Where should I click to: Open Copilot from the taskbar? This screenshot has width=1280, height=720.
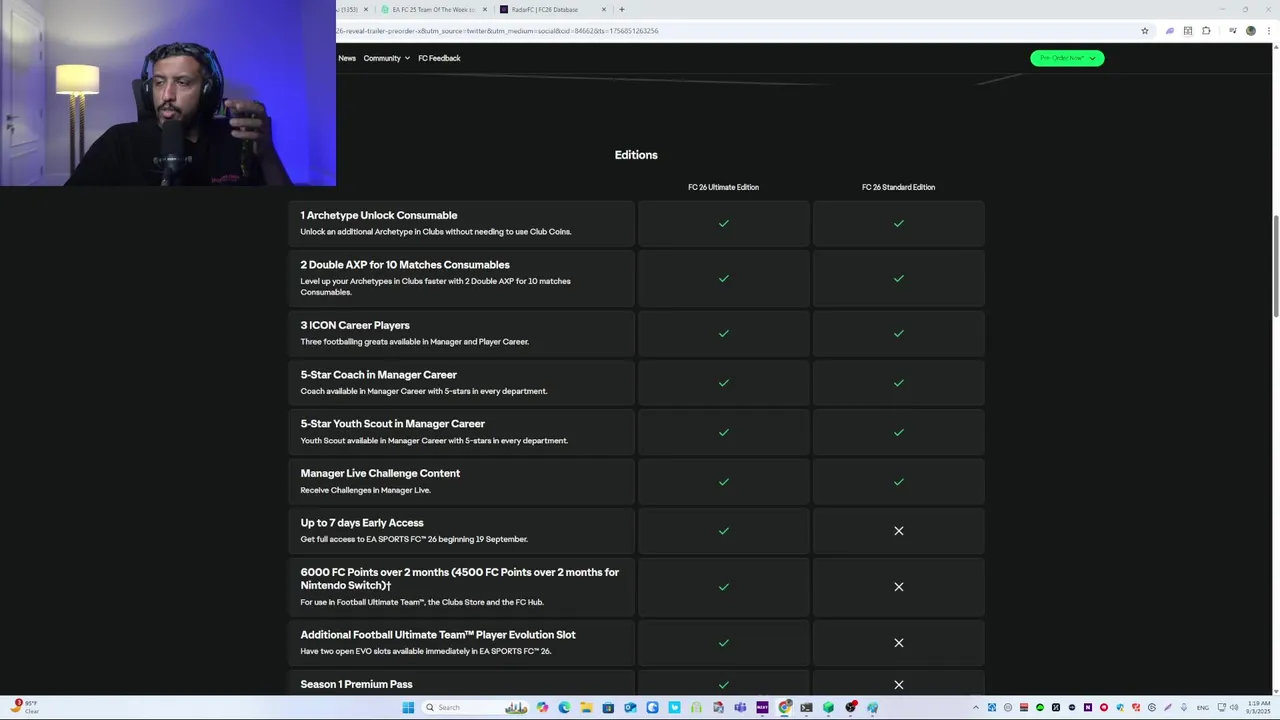542,708
